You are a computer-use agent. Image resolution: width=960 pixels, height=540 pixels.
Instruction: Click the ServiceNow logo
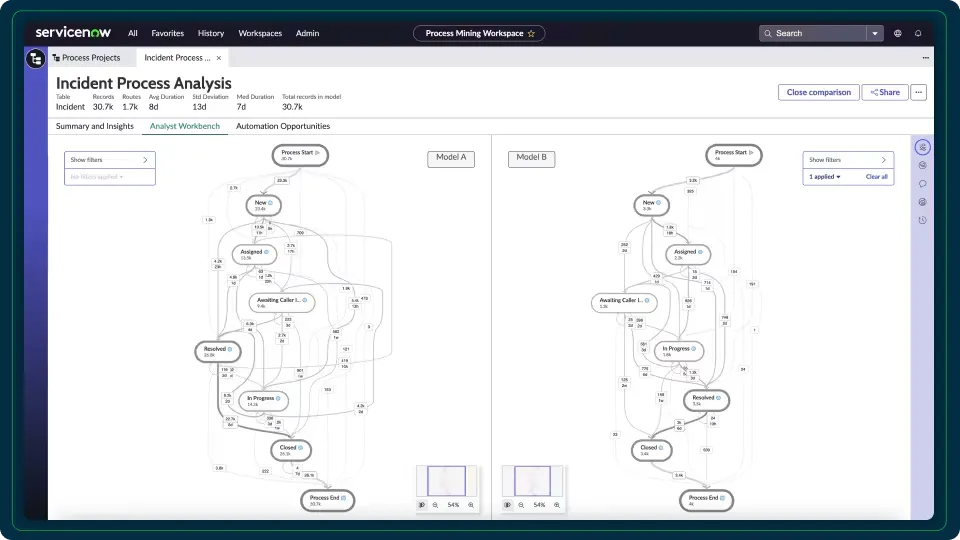[73, 32]
